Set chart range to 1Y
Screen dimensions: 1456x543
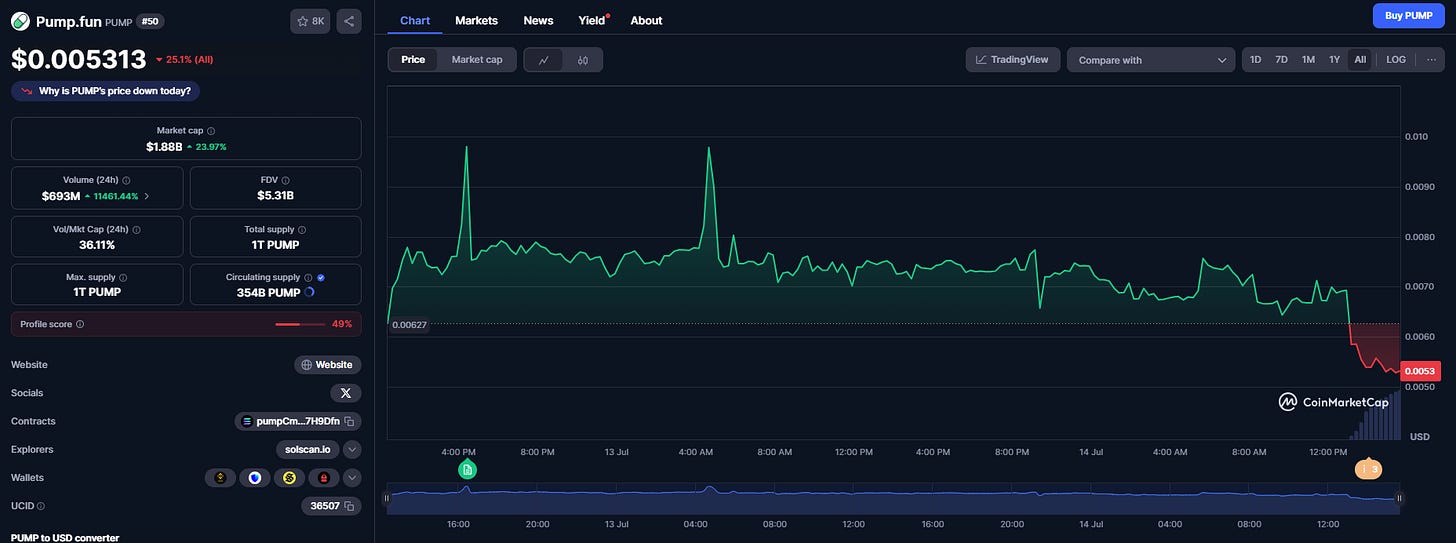(1334, 60)
